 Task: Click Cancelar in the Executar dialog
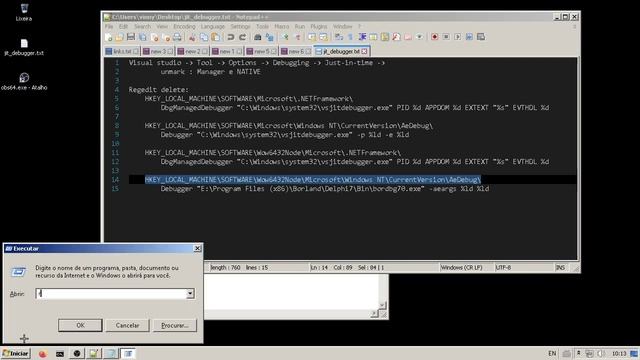[127, 325]
